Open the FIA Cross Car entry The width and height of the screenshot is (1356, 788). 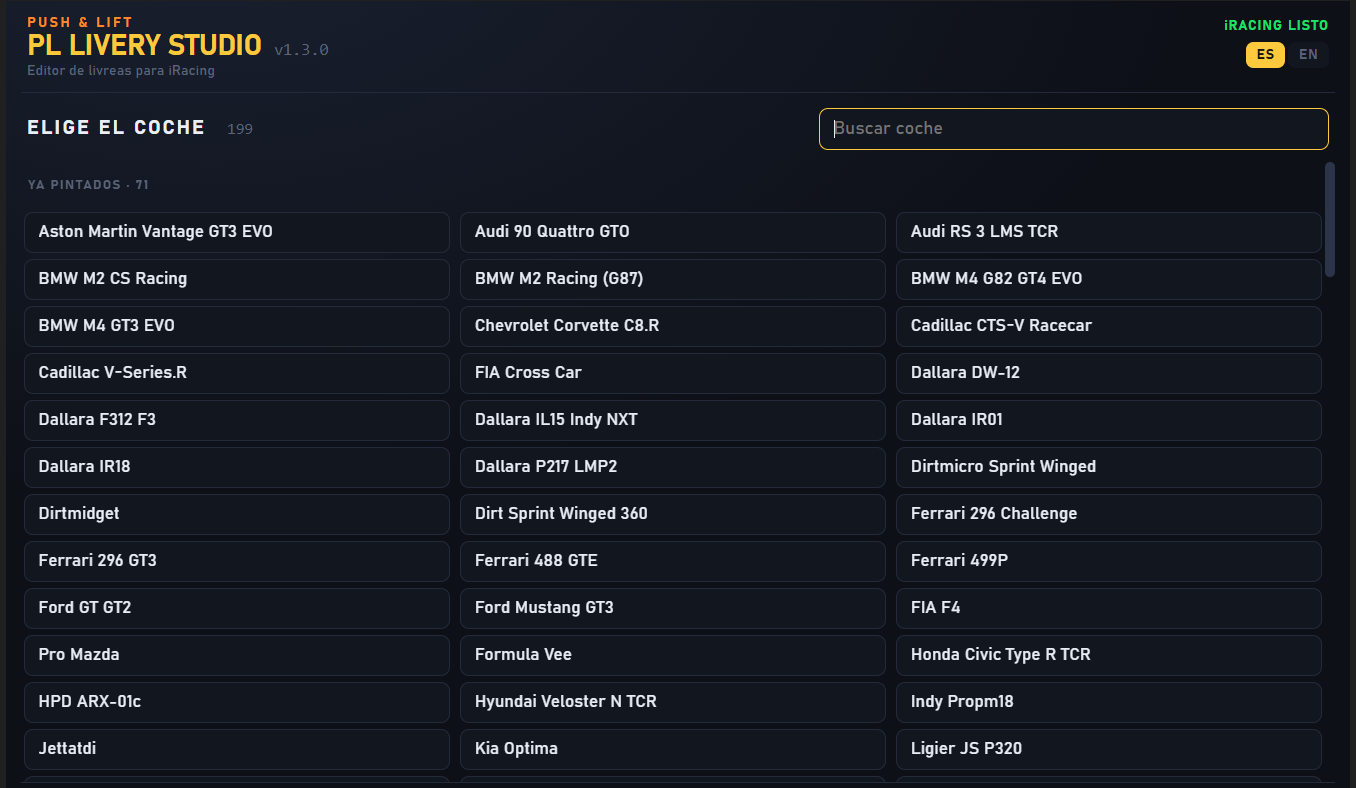[673, 373]
